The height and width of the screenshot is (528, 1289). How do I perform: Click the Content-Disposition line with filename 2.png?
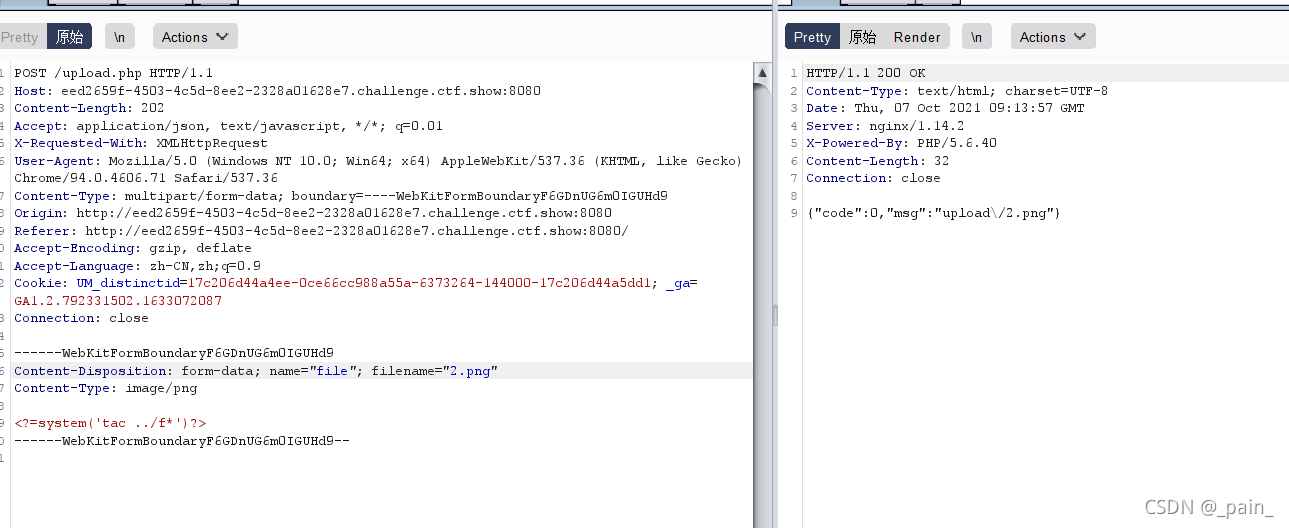coord(256,371)
